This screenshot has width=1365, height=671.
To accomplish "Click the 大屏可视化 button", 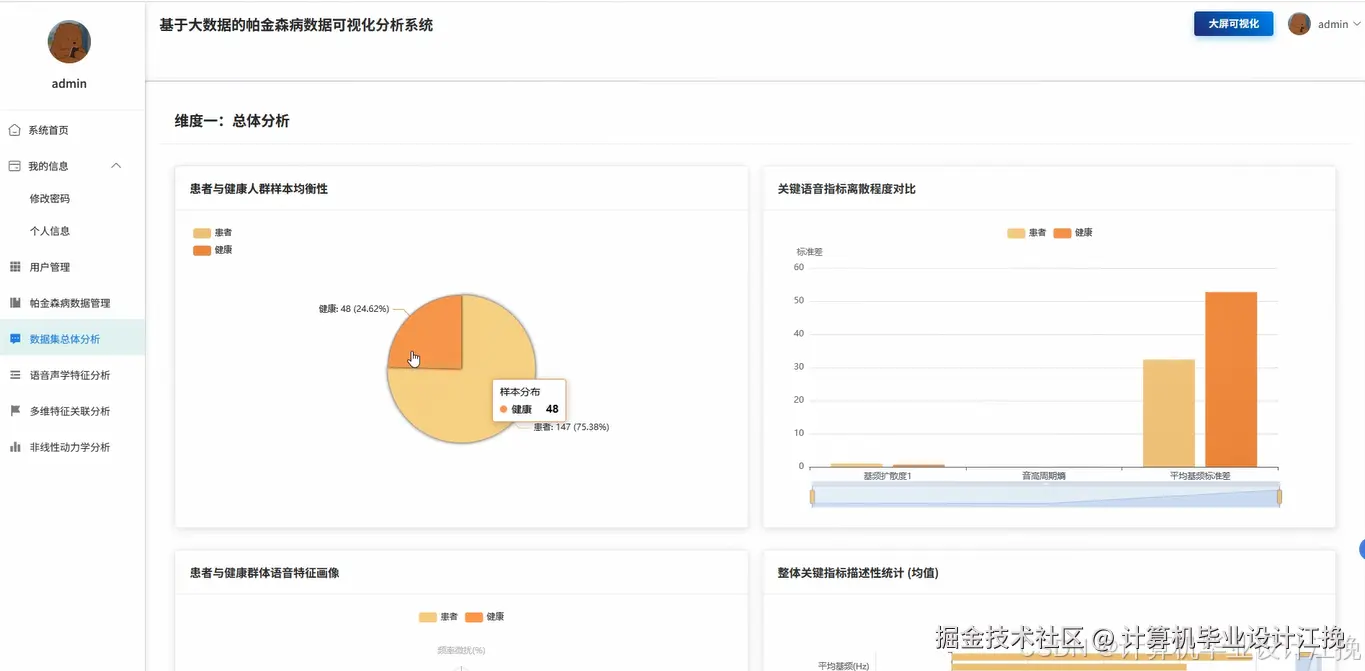I will 1233,24.
